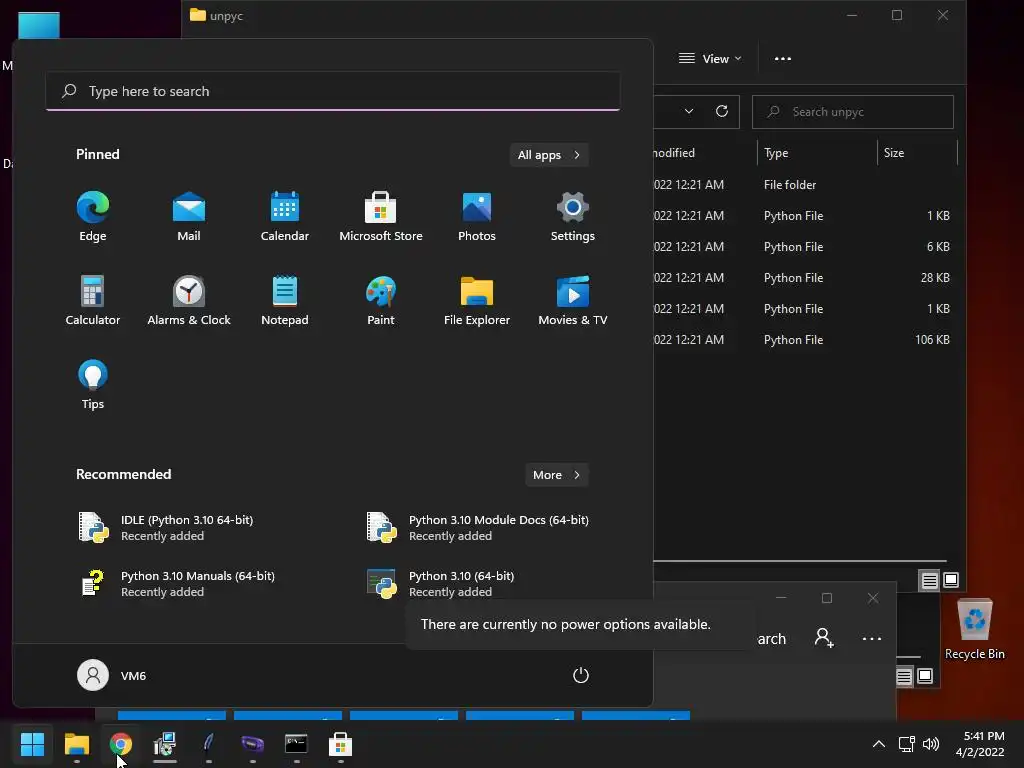
Task: Open the Command Prompt taskbar icon
Action: (296, 744)
